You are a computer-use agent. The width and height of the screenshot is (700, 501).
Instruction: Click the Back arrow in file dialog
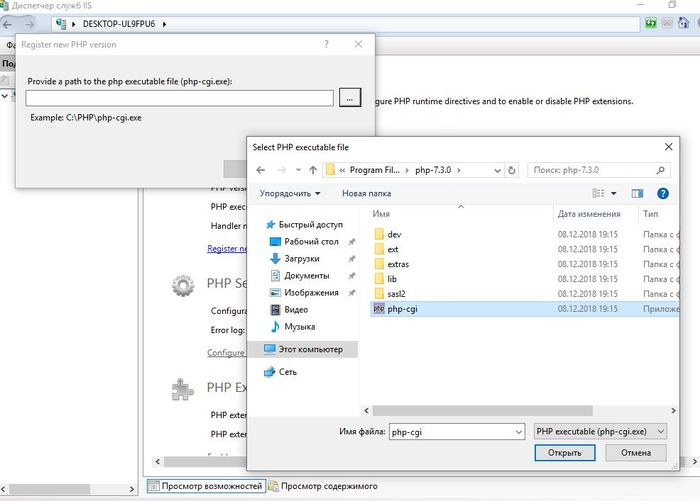pyautogui.click(x=262, y=170)
